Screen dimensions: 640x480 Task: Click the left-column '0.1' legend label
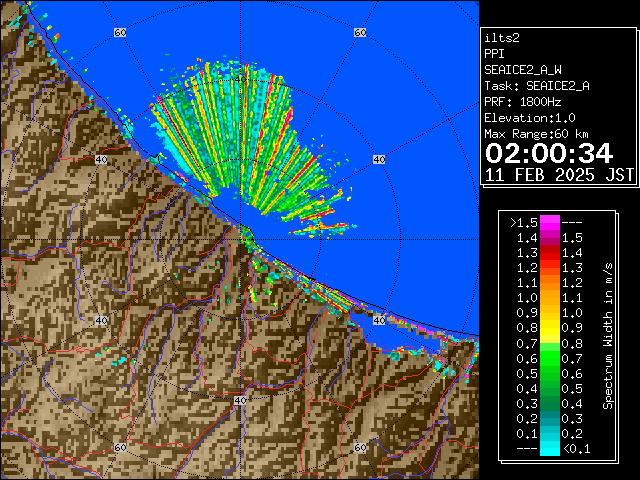(527, 434)
